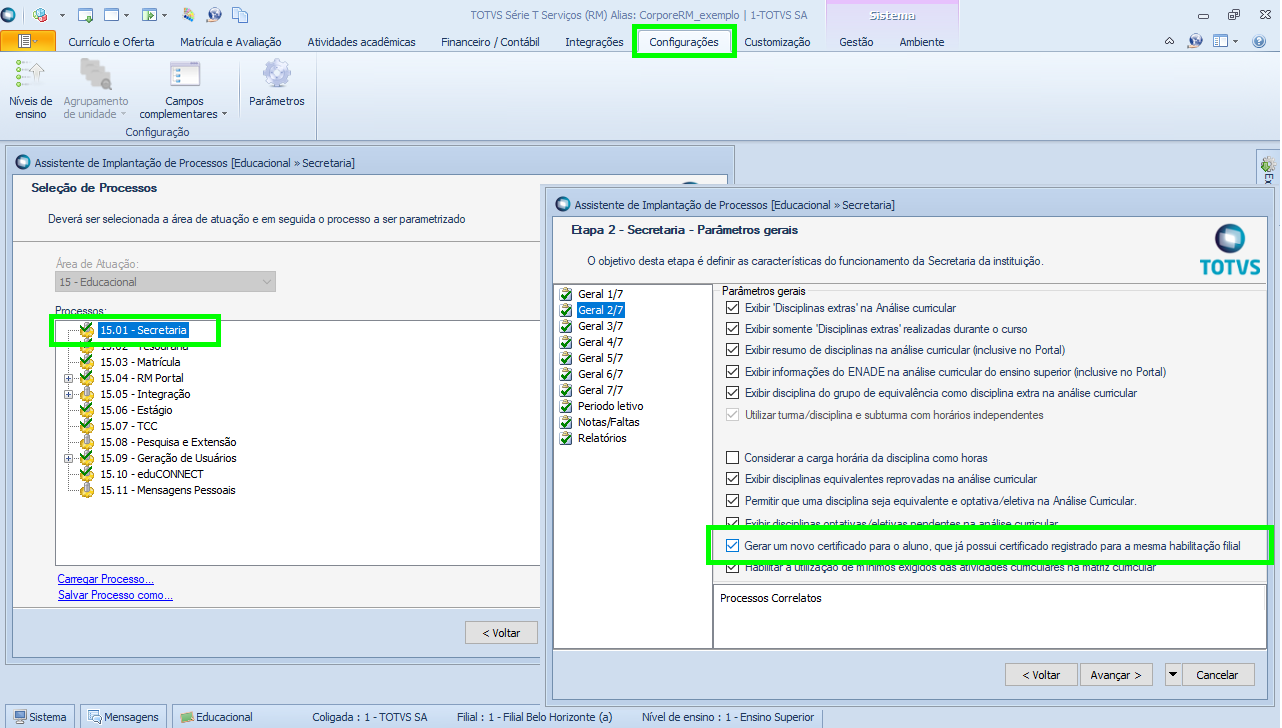Toggle Exibir disciplina do grupo de equivalência checkbox
The image size is (1282, 728).
(733, 393)
